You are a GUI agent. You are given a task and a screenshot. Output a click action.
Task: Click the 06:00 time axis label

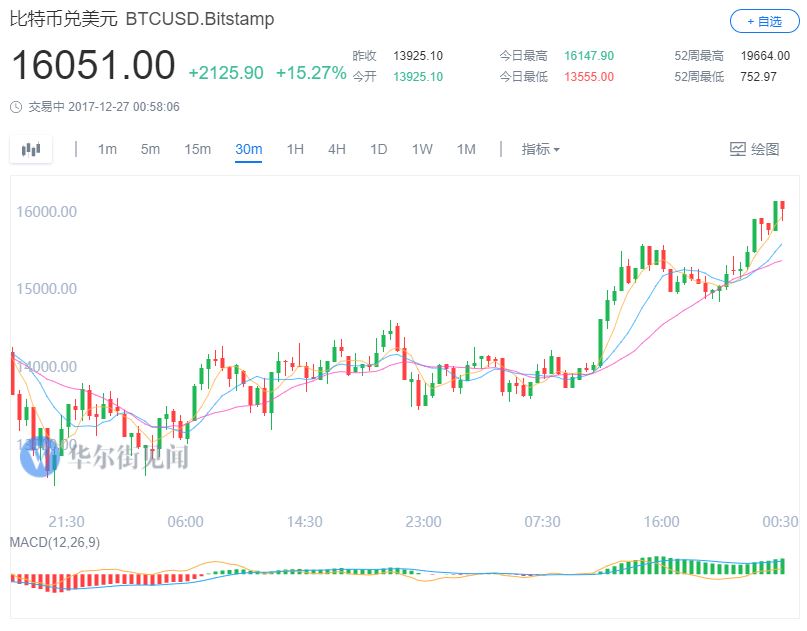tap(185, 522)
